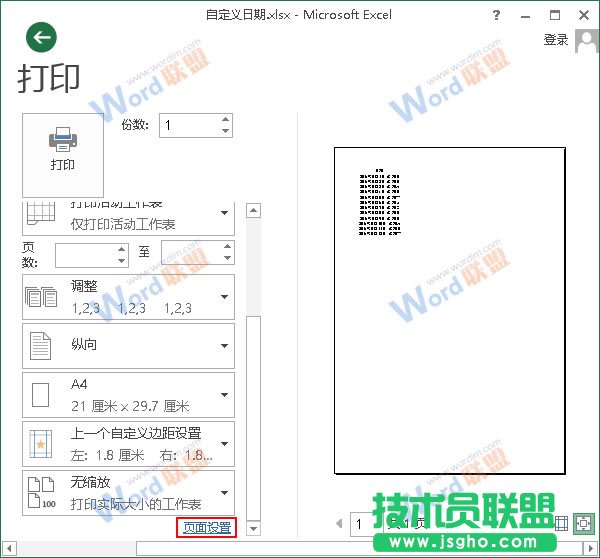This screenshot has width=600, height=558.
Task: Open the 上一个自定义边距设置 margins dropdown
Action: click(128, 444)
